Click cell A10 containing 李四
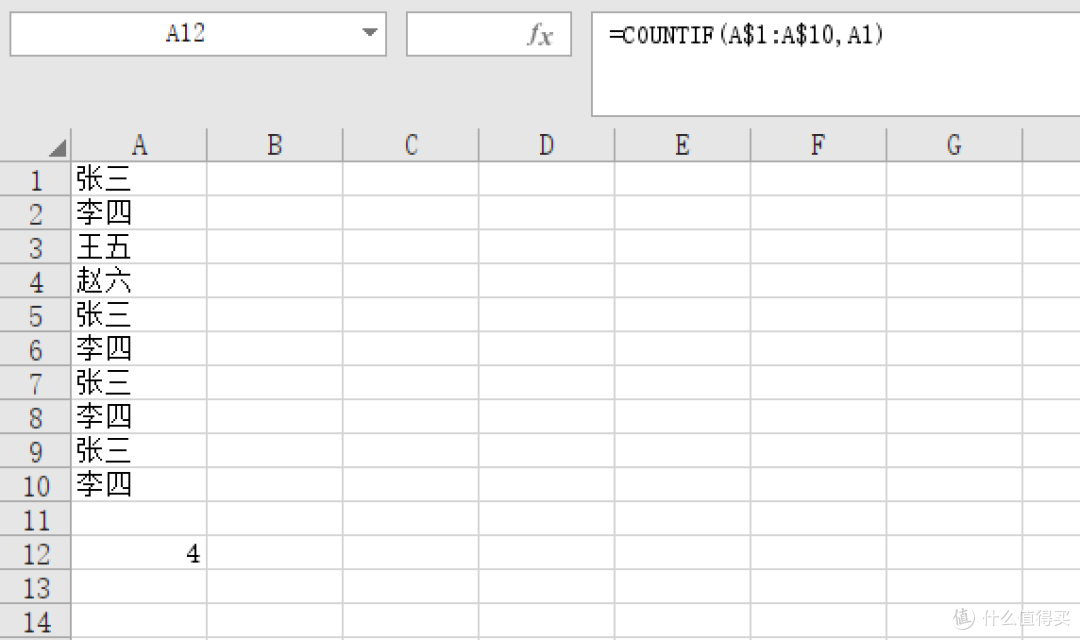 [x=139, y=484]
